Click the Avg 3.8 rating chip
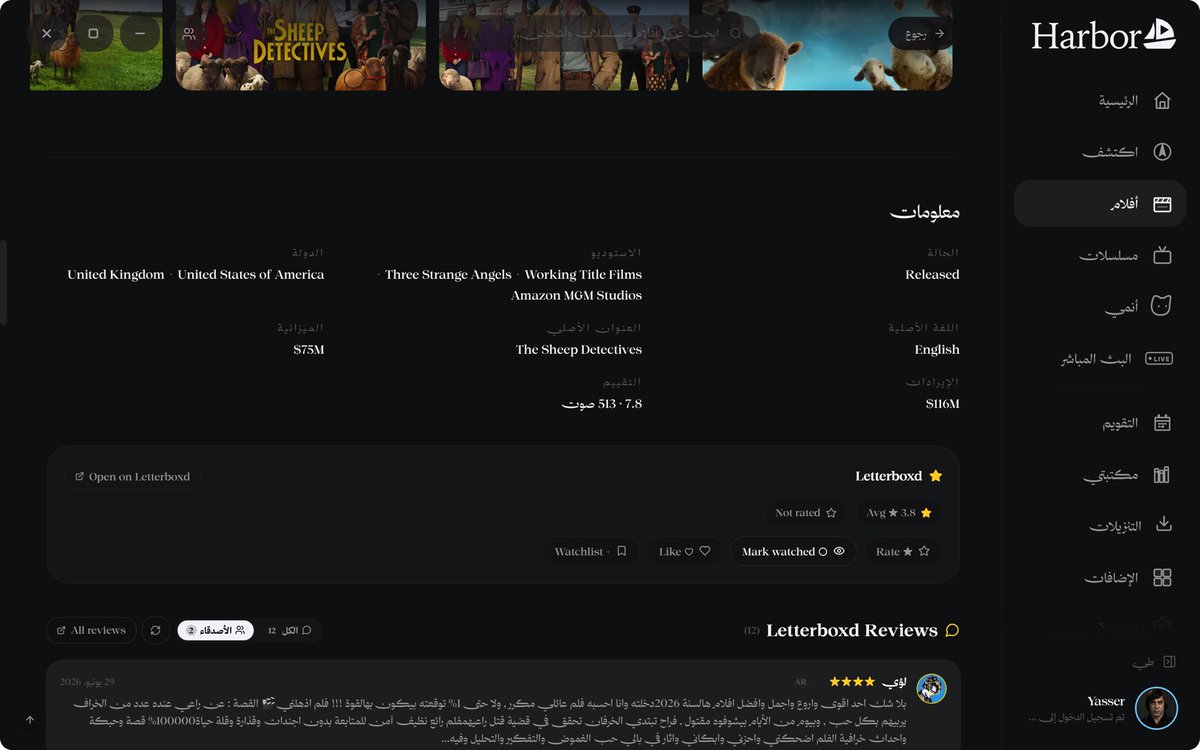Viewport: 1200px width, 750px height. point(898,513)
